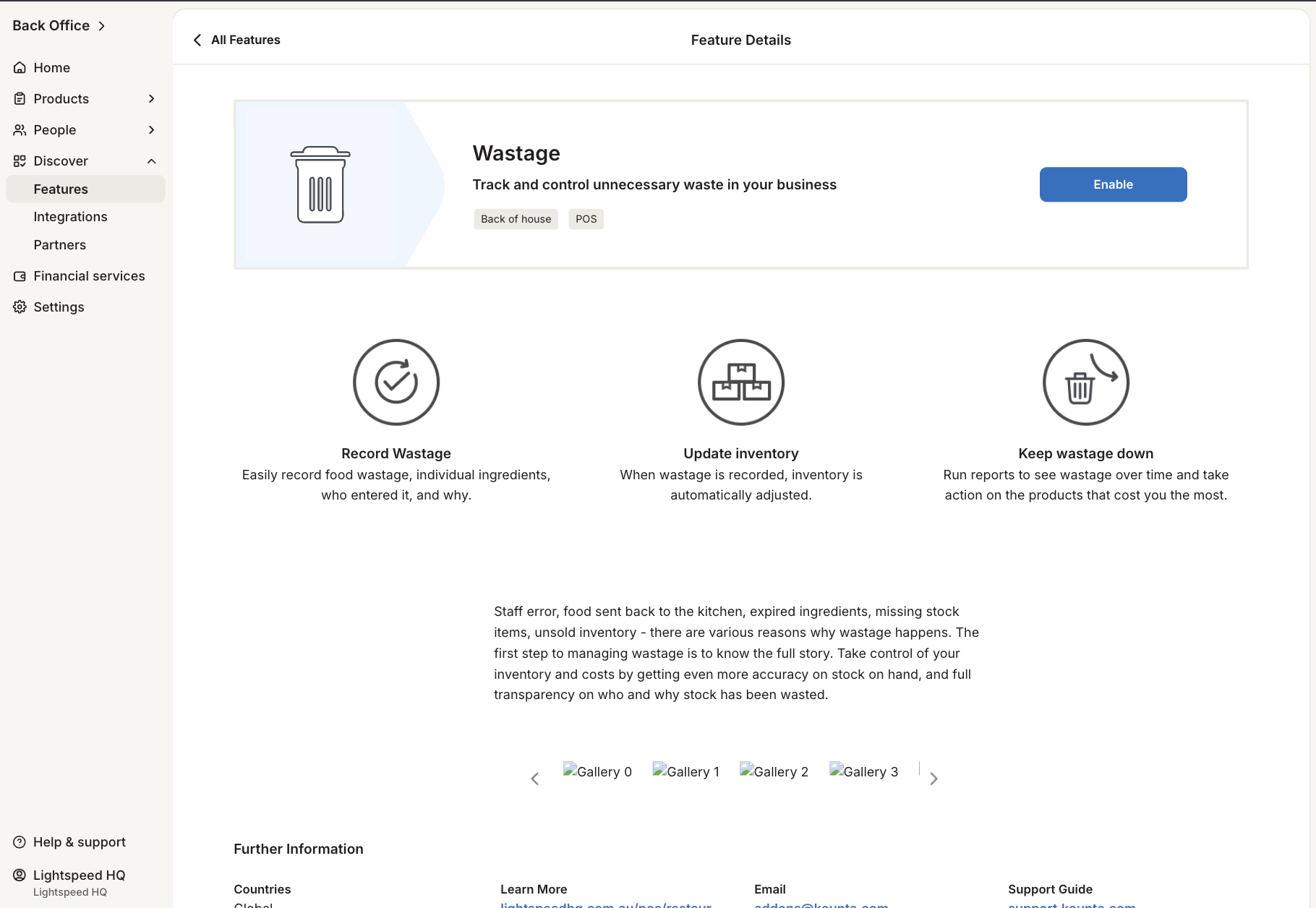Open Settings label in the sidebar
The width and height of the screenshot is (1316, 908).
pyautogui.click(x=59, y=307)
